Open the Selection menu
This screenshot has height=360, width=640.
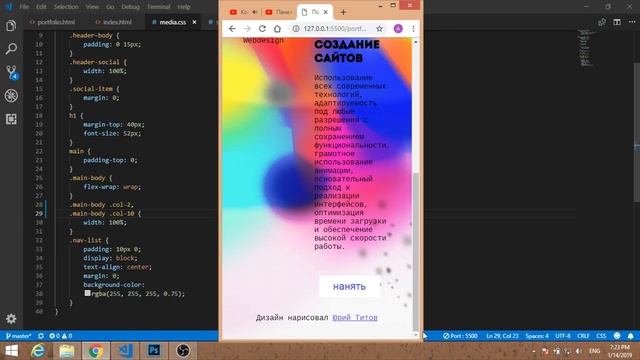click(66, 7)
